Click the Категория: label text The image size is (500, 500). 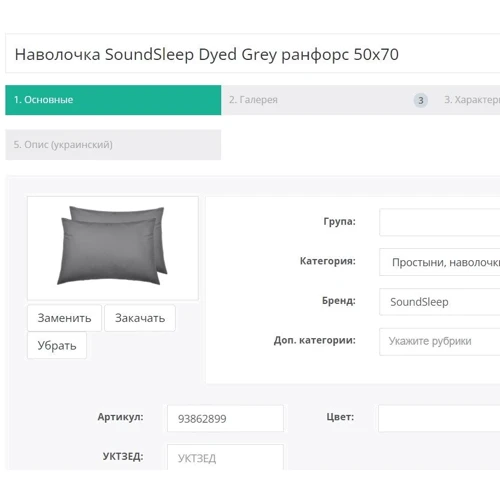click(328, 261)
